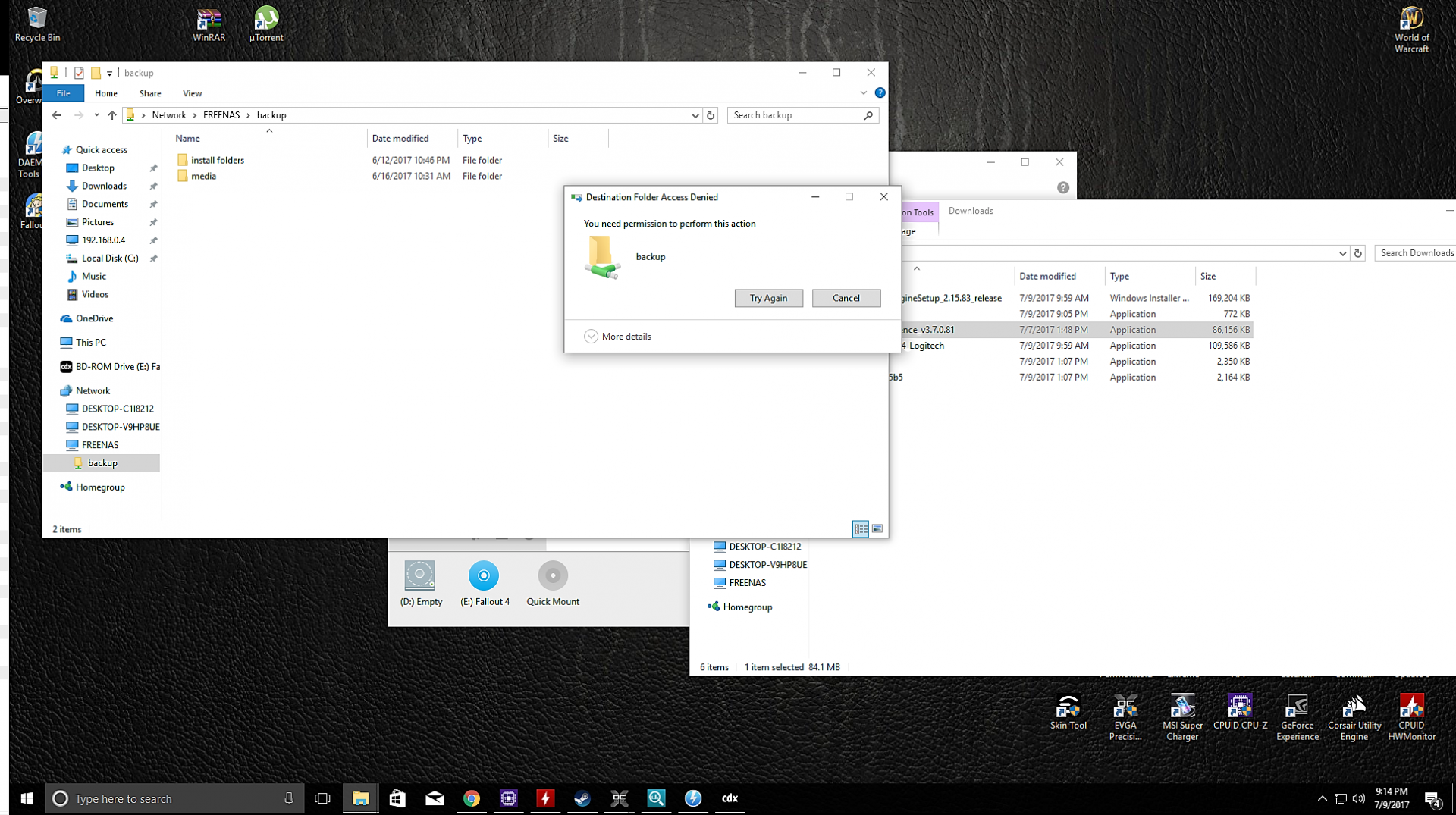Open CPUID CPU-Z desktop icon
The width and height of the screenshot is (1456, 815).
(x=1240, y=713)
